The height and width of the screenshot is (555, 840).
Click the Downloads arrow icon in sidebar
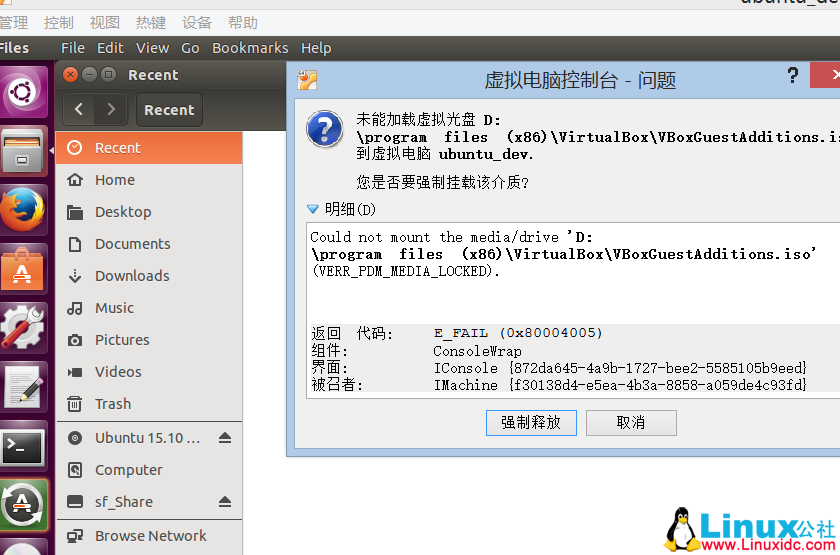74,276
